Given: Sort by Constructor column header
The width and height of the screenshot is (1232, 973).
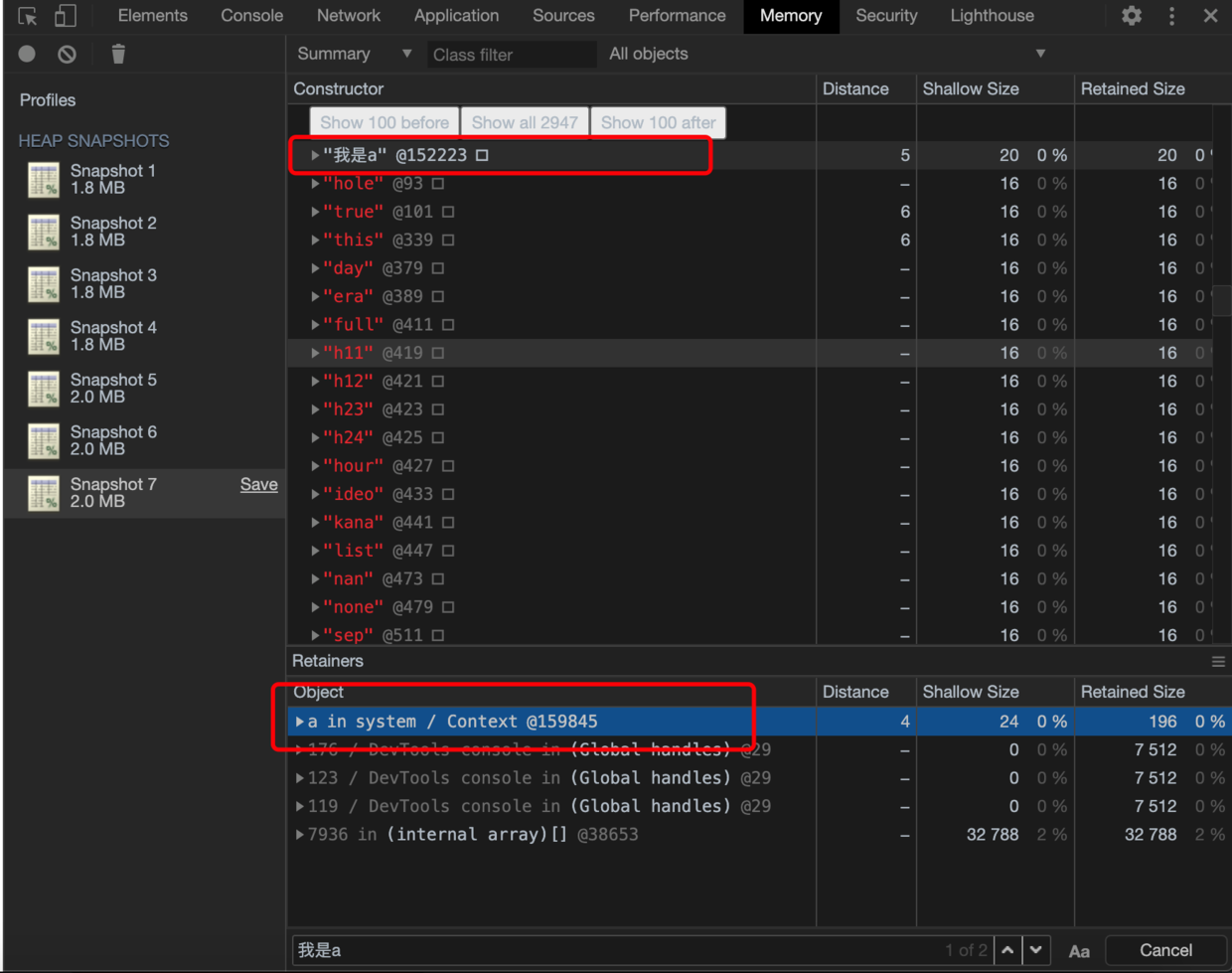Looking at the screenshot, I should click(551, 88).
